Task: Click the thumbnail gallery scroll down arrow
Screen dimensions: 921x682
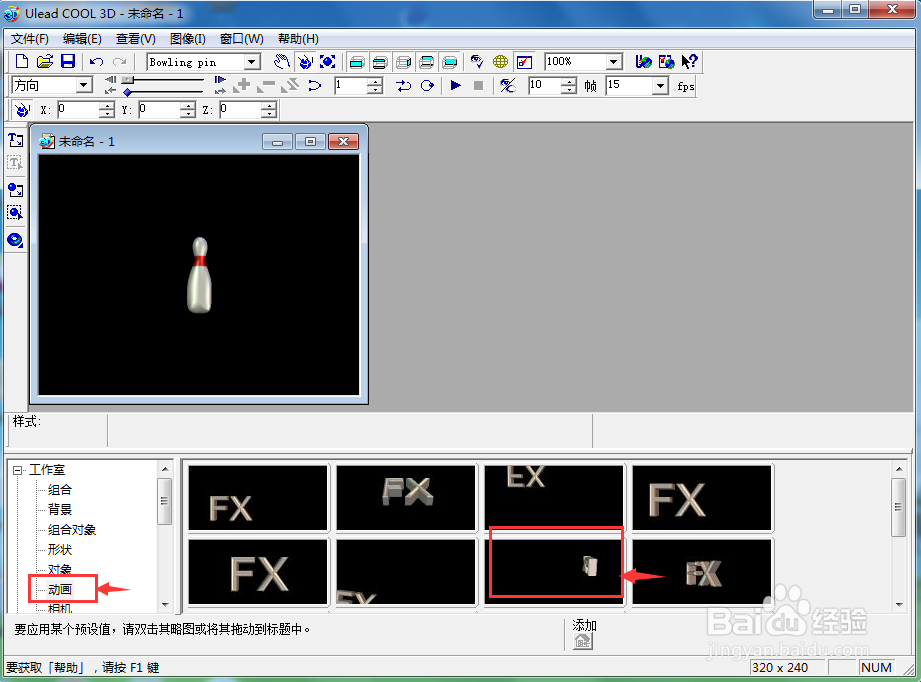Action: click(x=899, y=604)
